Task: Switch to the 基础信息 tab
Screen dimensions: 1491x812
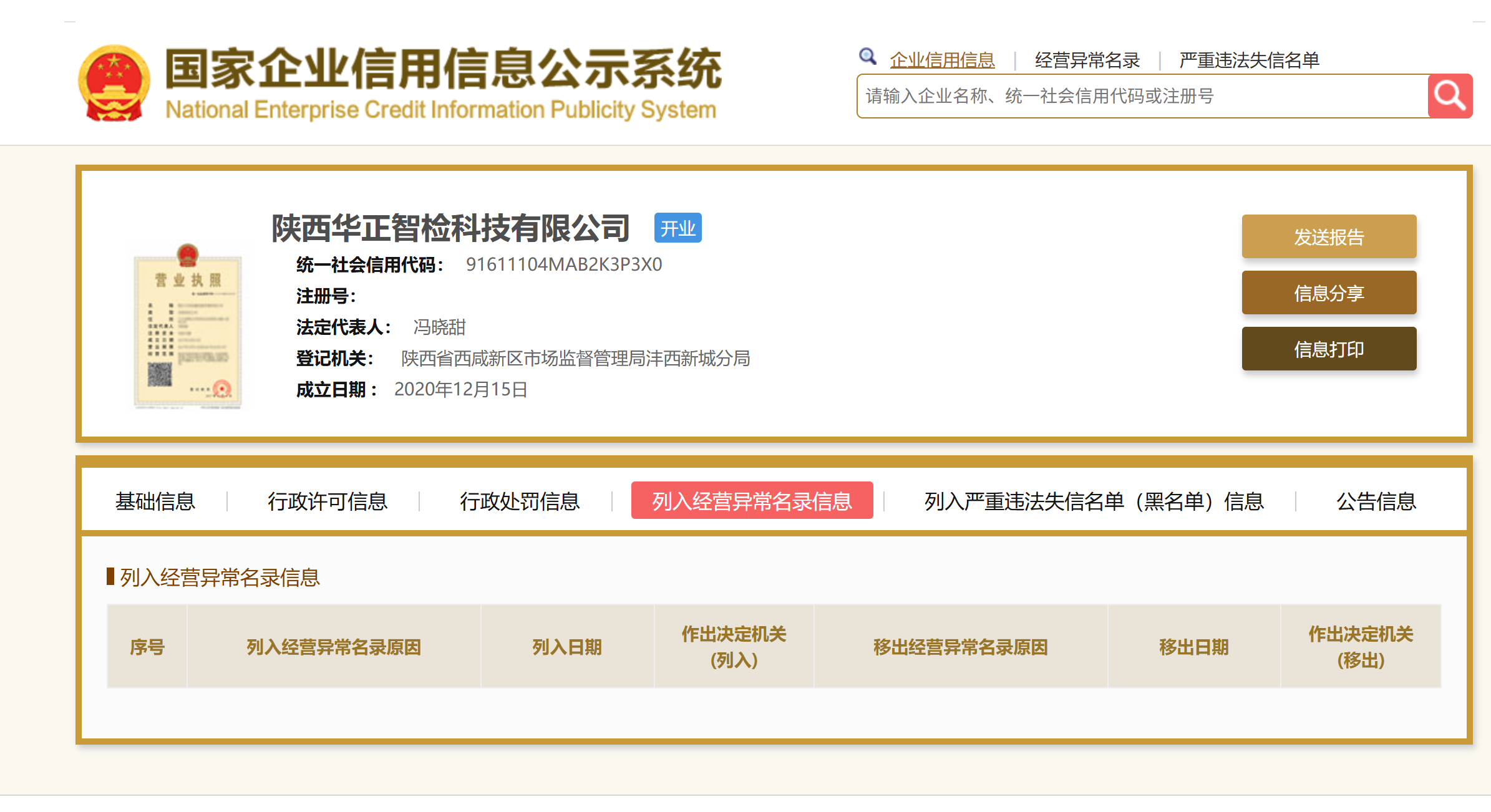Action: [x=155, y=501]
